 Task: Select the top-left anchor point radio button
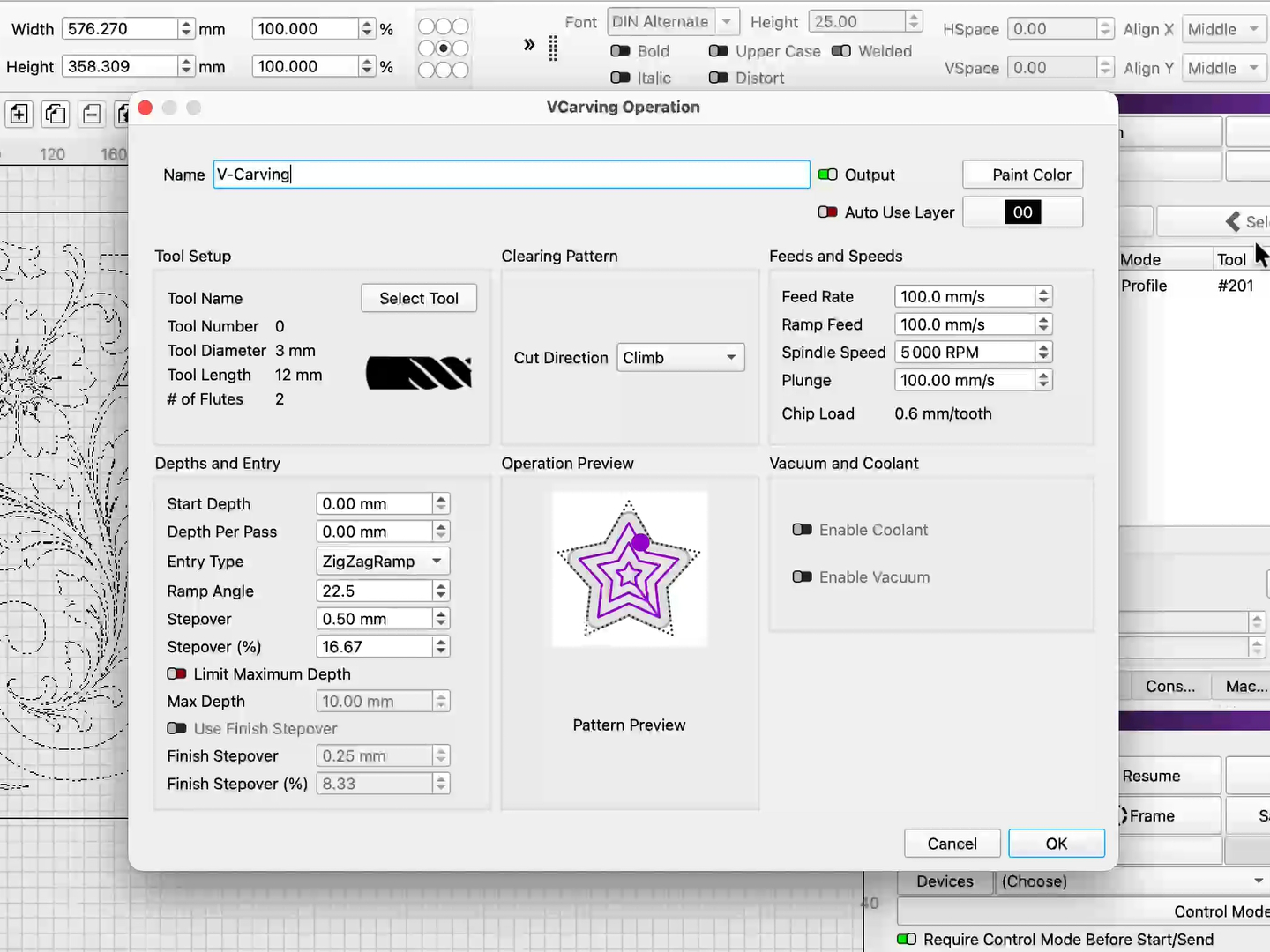tap(427, 26)
